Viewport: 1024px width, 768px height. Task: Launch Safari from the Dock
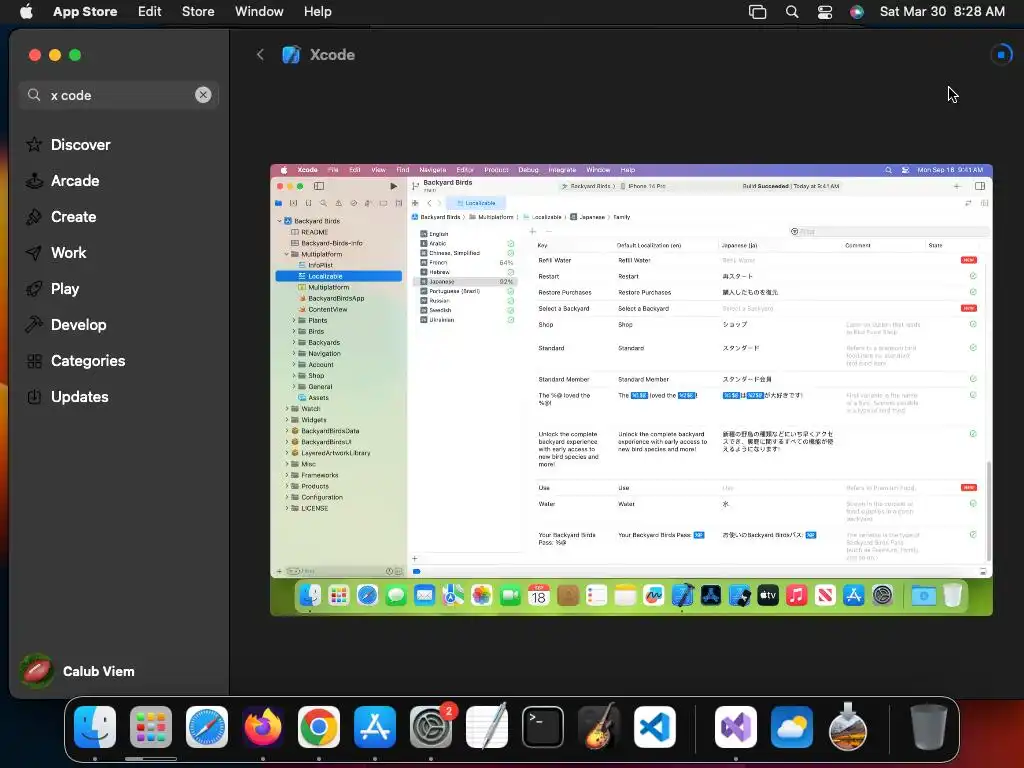click(x=207, y=727)
